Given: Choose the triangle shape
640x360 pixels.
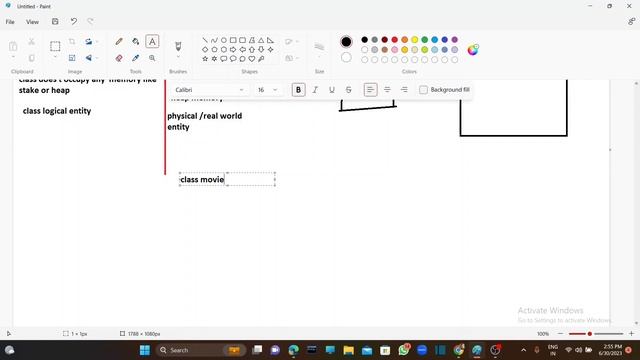Looking at the screenshot, I should tap(261, 40).
